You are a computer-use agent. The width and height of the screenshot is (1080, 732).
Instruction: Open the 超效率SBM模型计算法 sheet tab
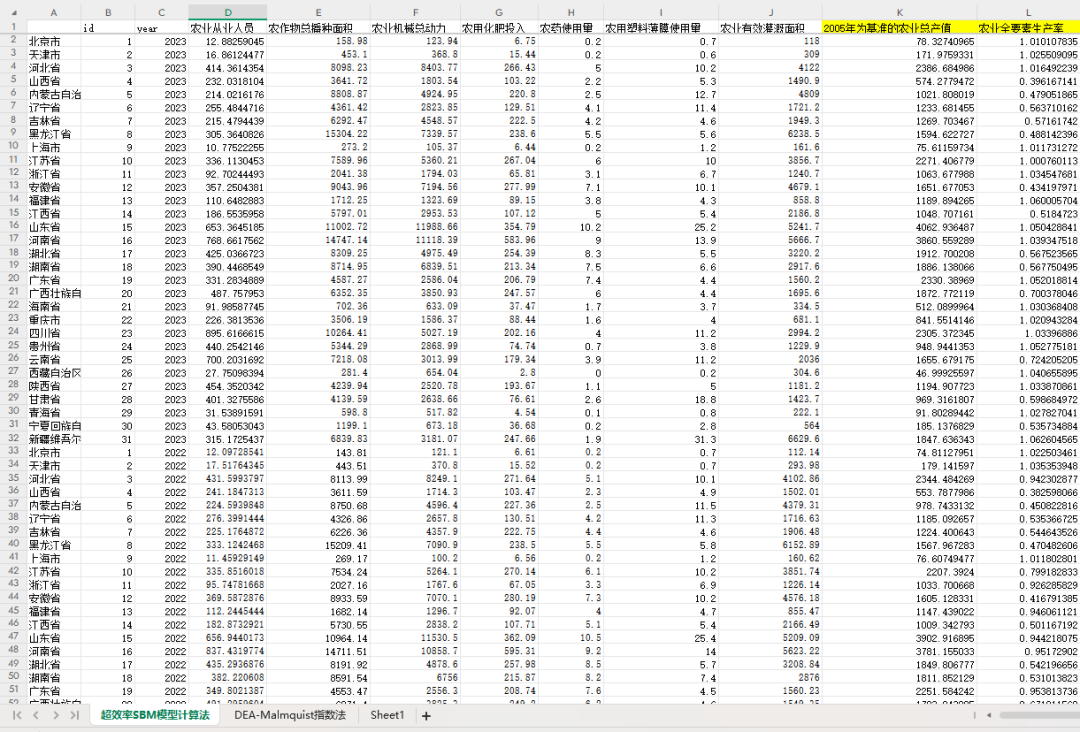pos(155,715)
